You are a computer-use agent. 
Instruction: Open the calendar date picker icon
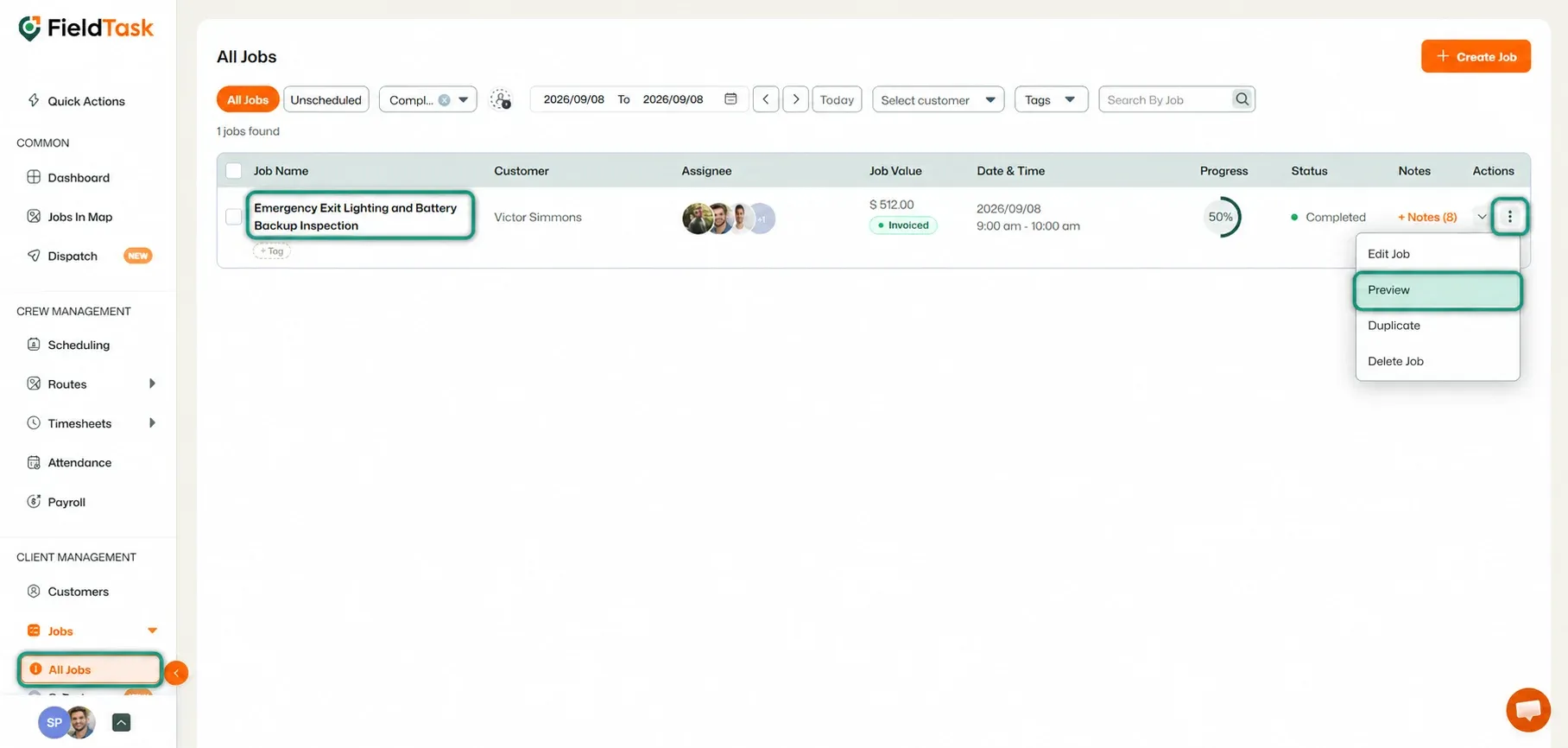tap(730, 98)
